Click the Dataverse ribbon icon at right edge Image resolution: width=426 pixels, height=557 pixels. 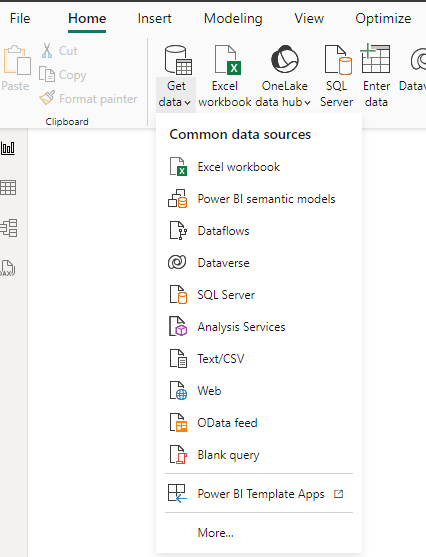(419, 60)
